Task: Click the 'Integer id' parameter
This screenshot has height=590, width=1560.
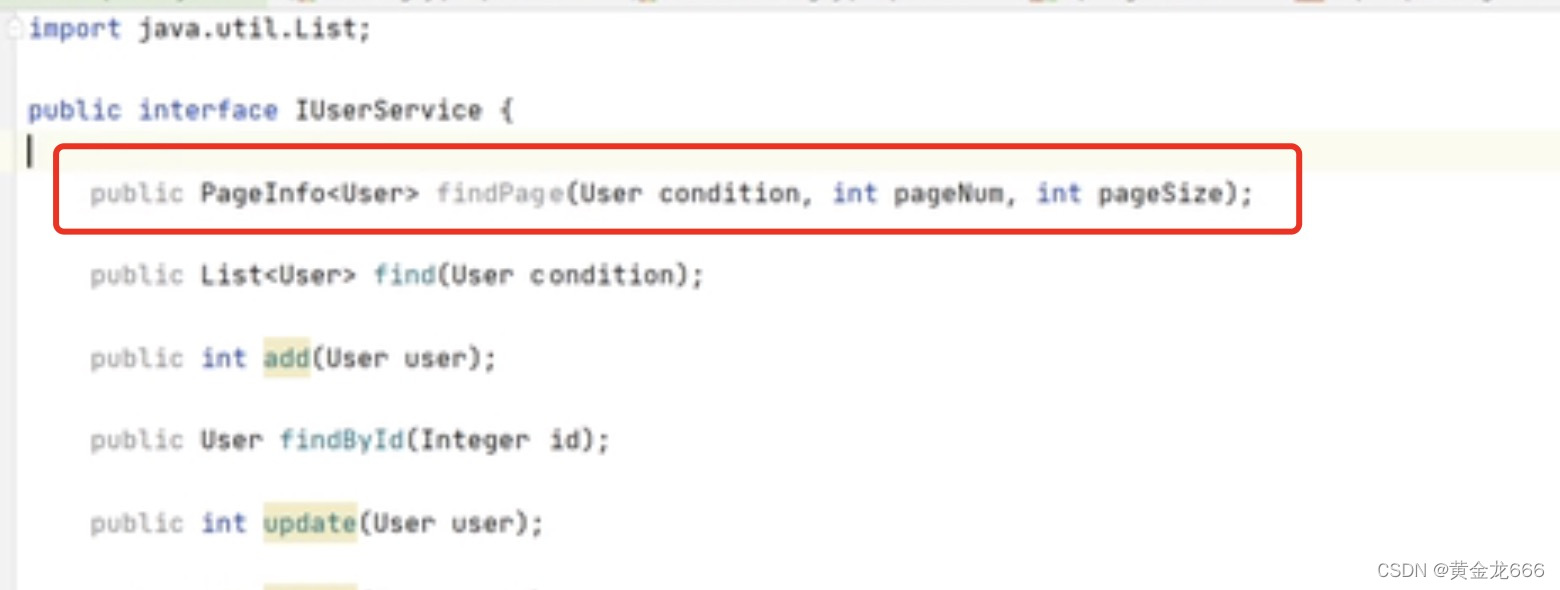Action: point(500,440)
